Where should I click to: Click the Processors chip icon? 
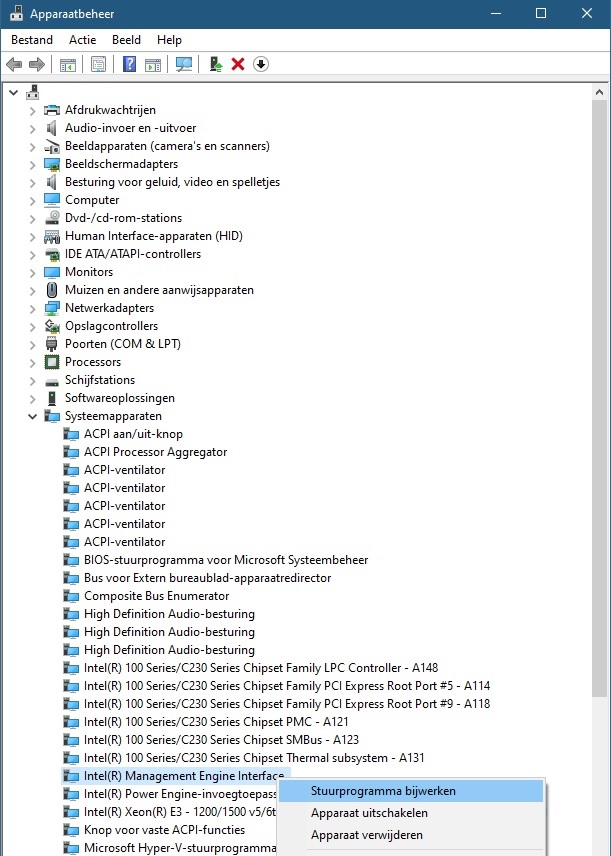pos(52,362)
